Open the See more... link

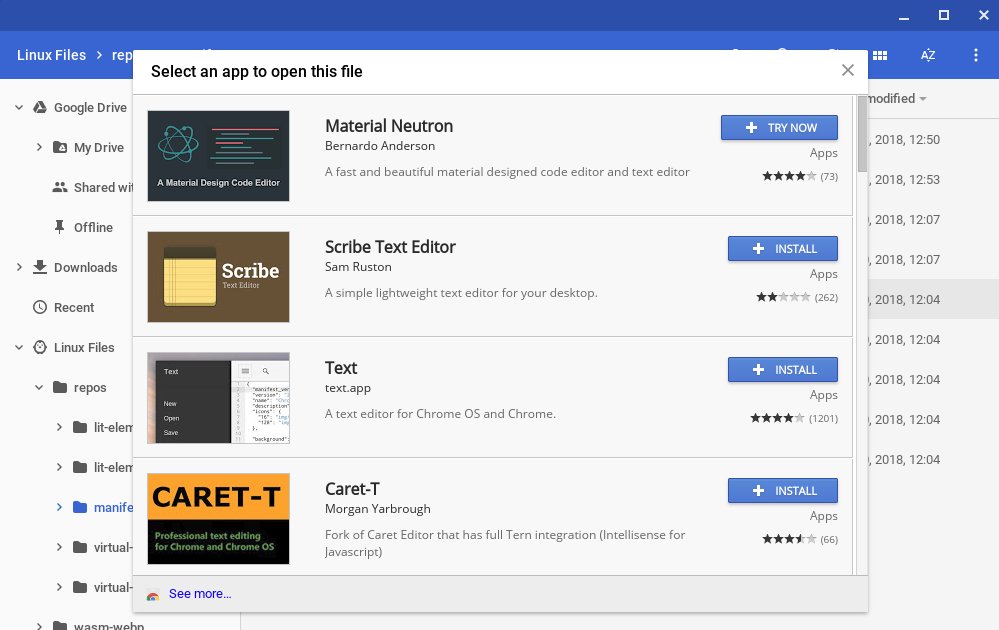pyautogui.click(x=199, y=594)
